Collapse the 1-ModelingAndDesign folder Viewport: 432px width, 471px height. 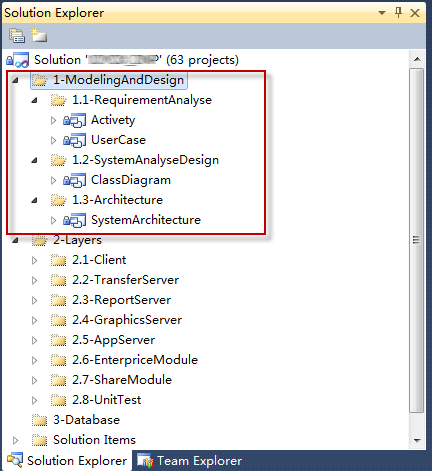pos(15,80)
